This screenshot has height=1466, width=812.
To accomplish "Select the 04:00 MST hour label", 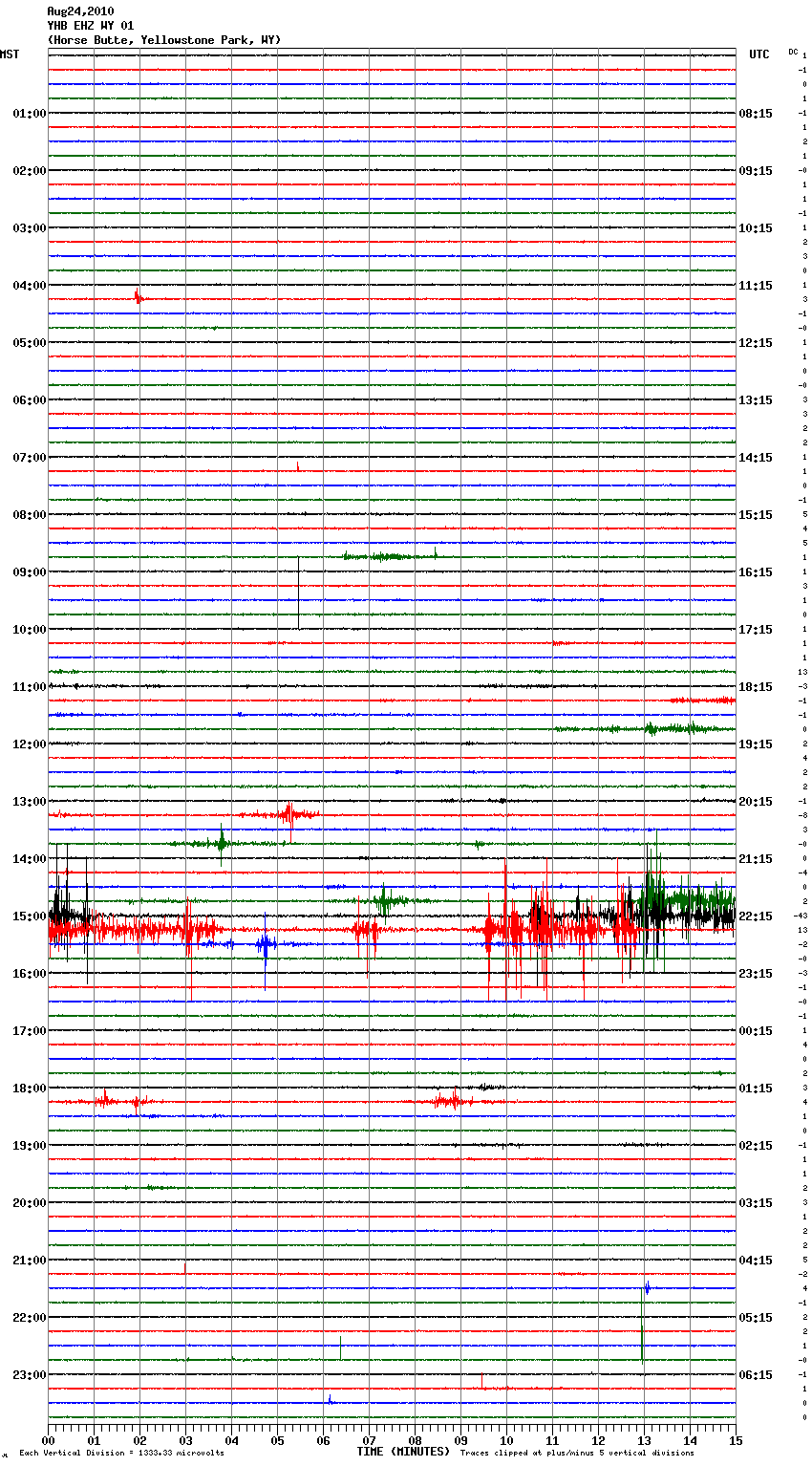I will (30, 286).
